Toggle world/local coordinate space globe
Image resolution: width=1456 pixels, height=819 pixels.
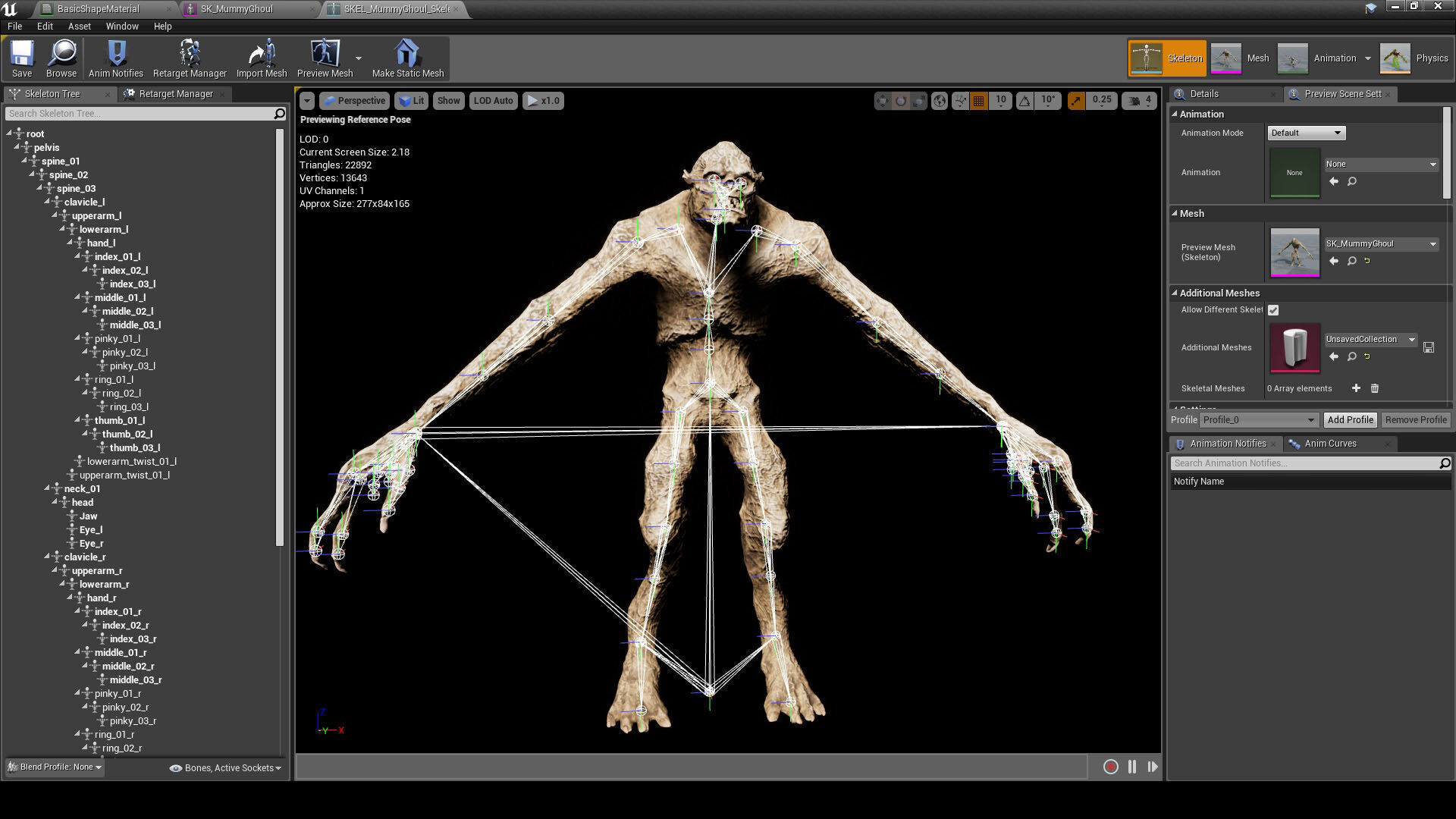pyautogui.click(x=940, y=101)
